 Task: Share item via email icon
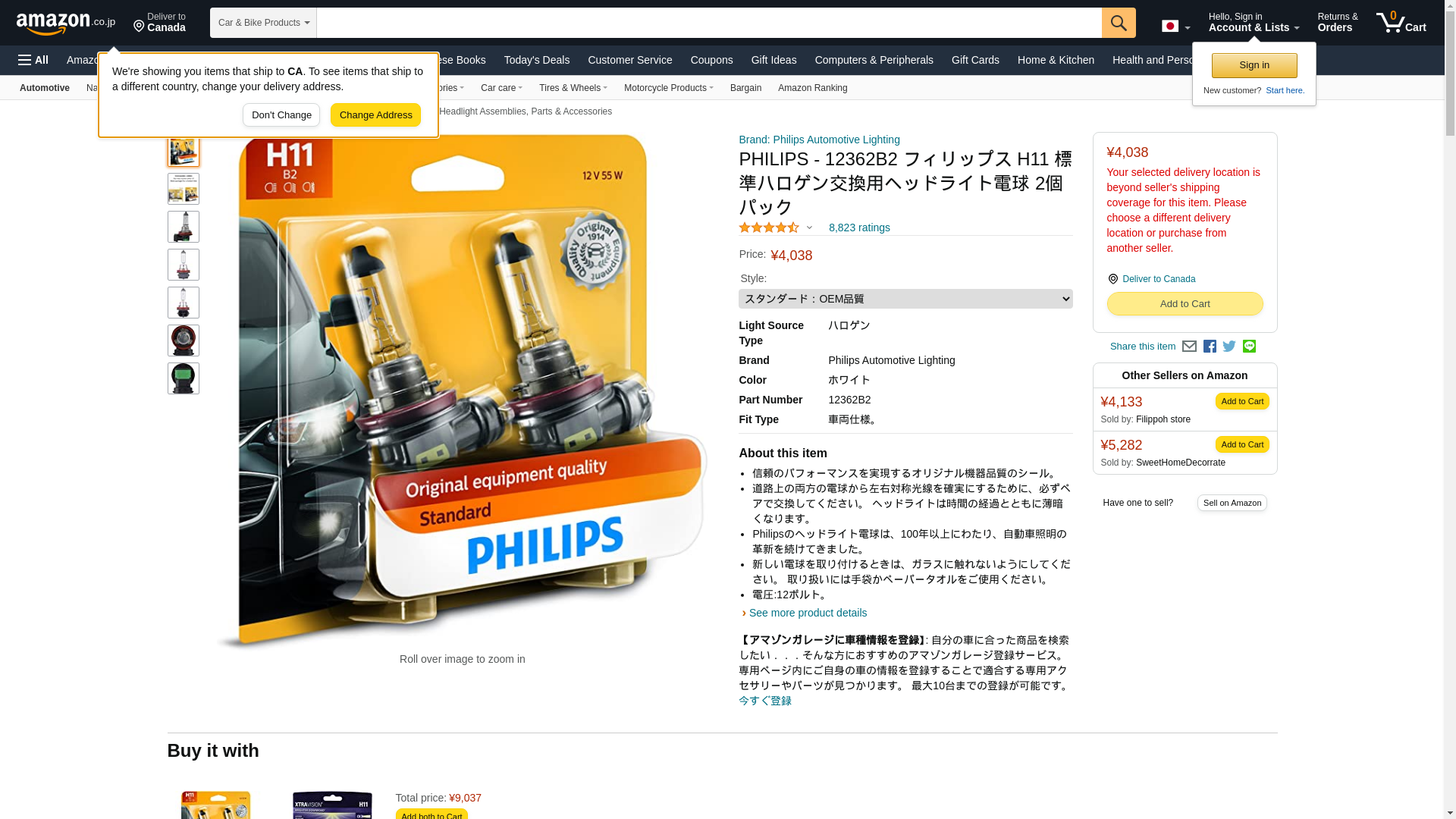pyautogui.click(x=1189, y=347)
